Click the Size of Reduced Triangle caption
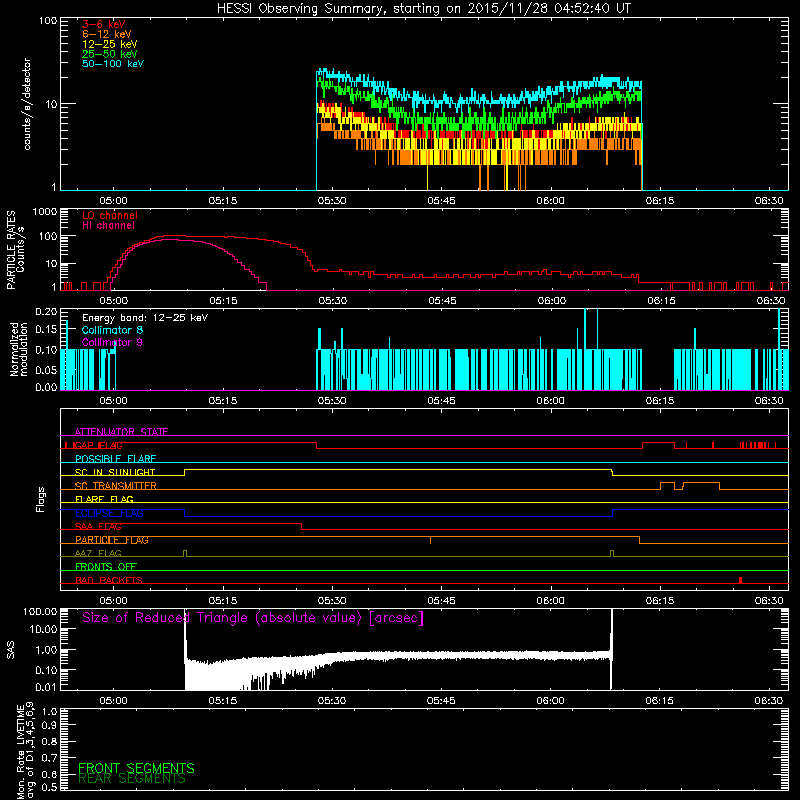 253,618
